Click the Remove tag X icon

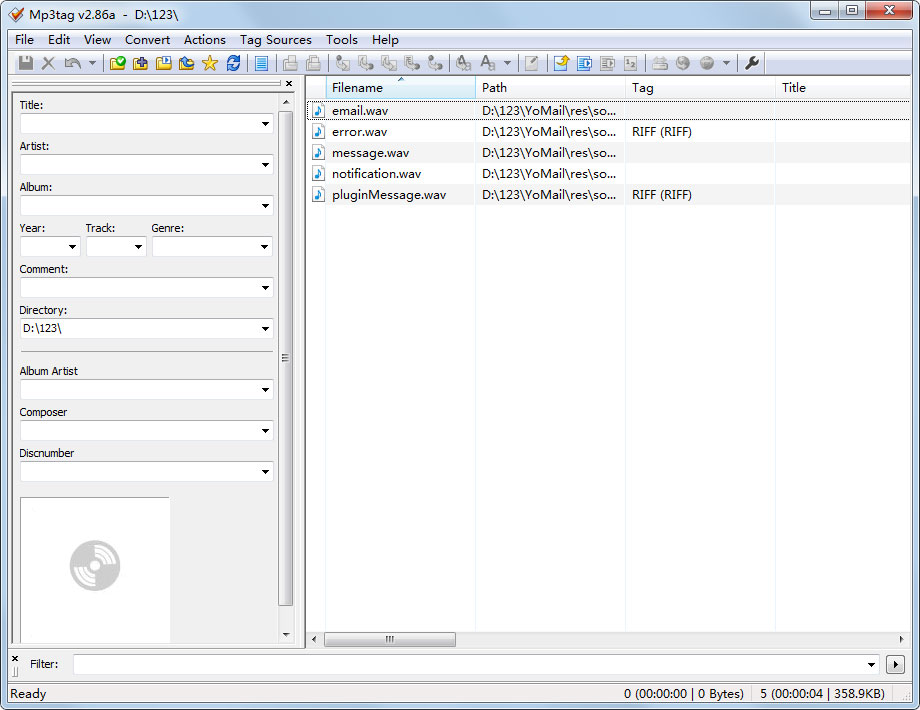[48, 63]
